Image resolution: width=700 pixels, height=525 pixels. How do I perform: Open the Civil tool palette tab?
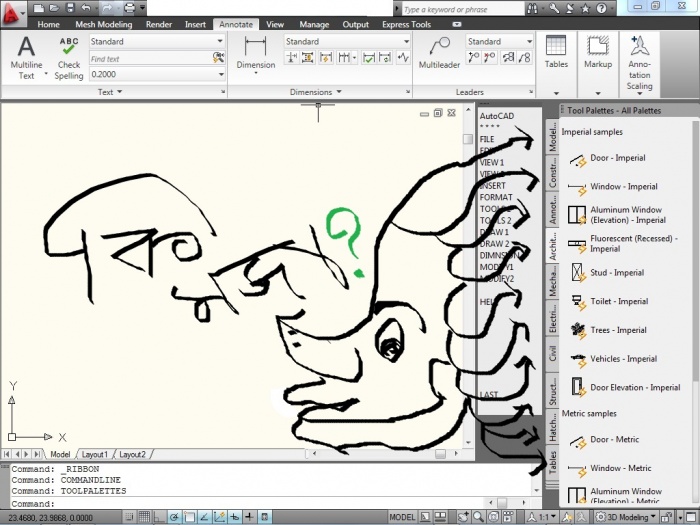(x=552, y=353)
